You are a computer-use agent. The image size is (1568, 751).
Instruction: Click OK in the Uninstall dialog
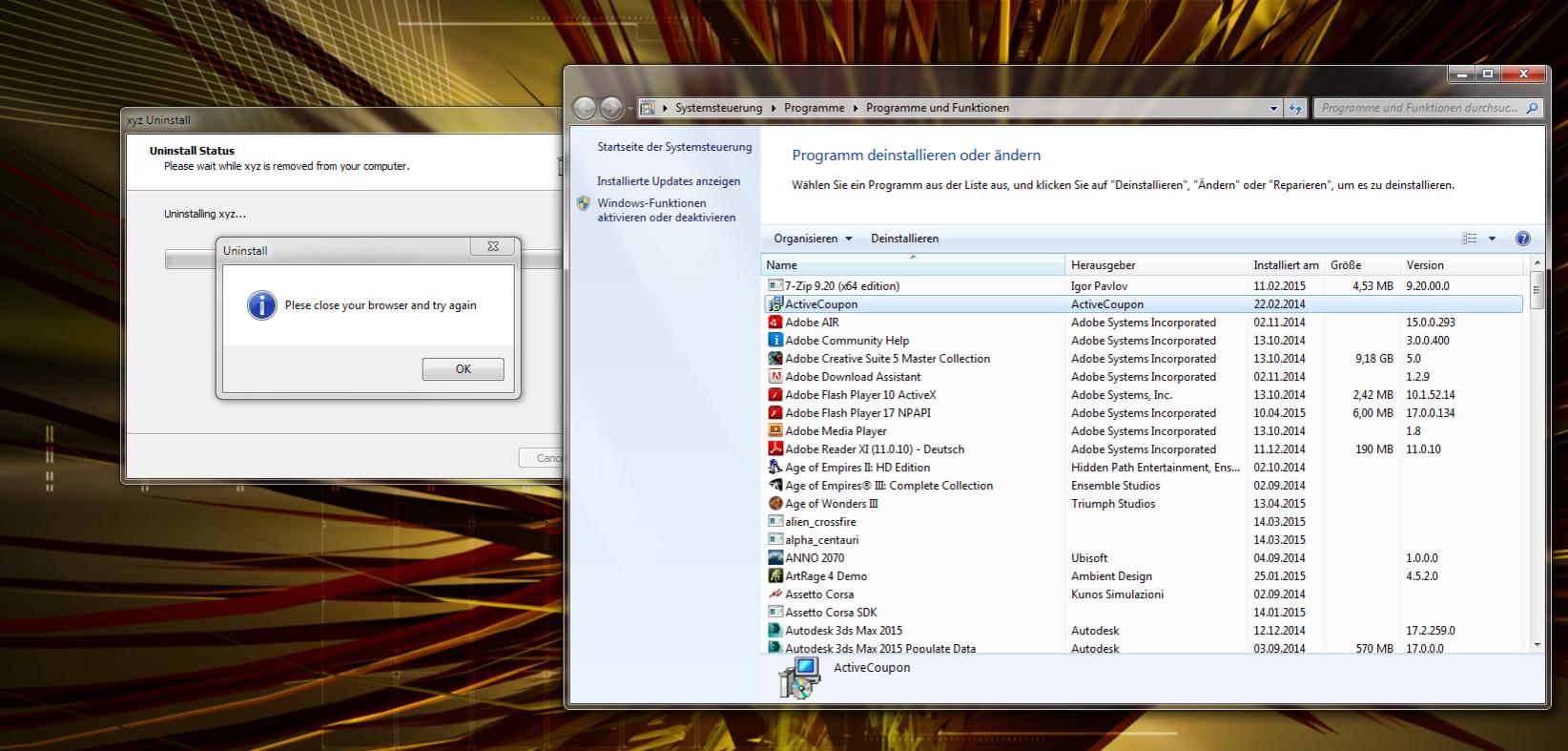click(463, 369)
